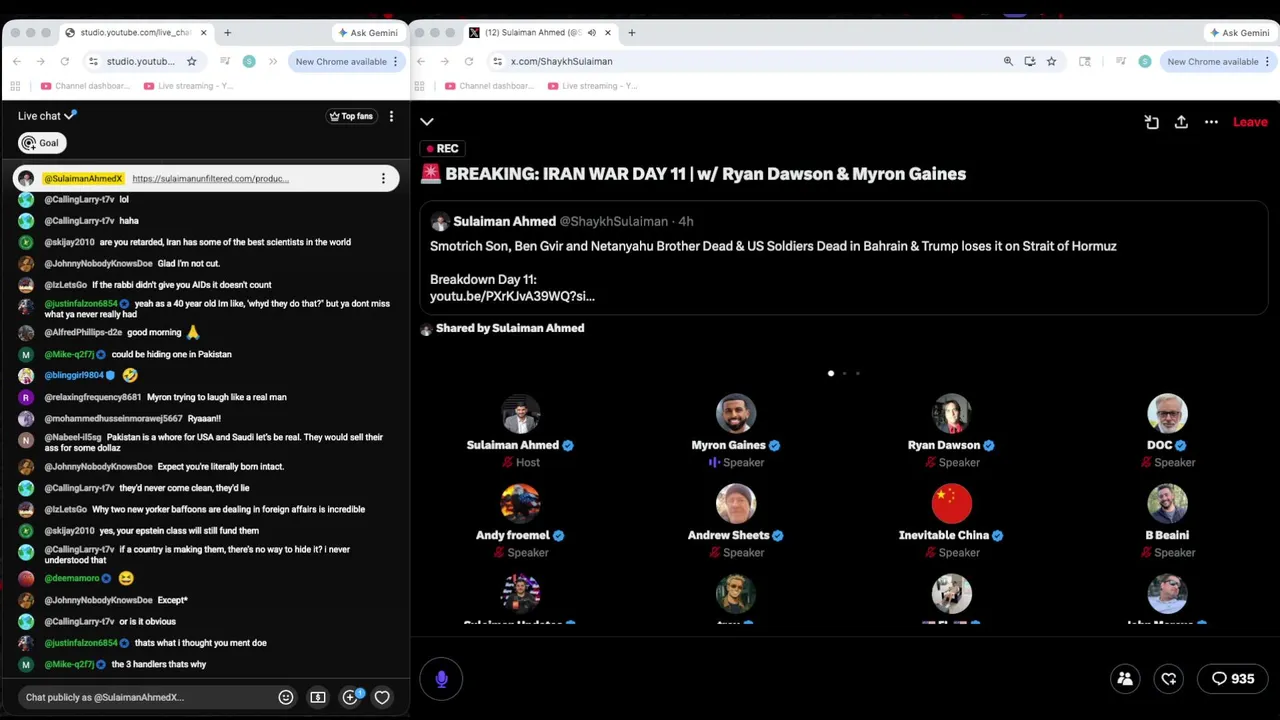Open Live streaming bookmark in X window
Image resolution: width=1280 pixels, height=720 pixels.
coord(592,86)
